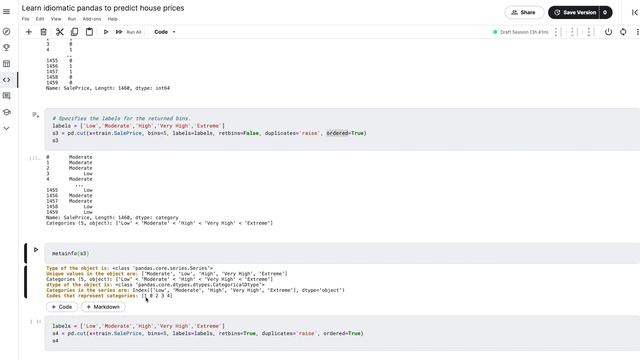The height and width of the screenshot is (360, 640).
Task: Collapse the right side panel
Action: click(634, 12)
